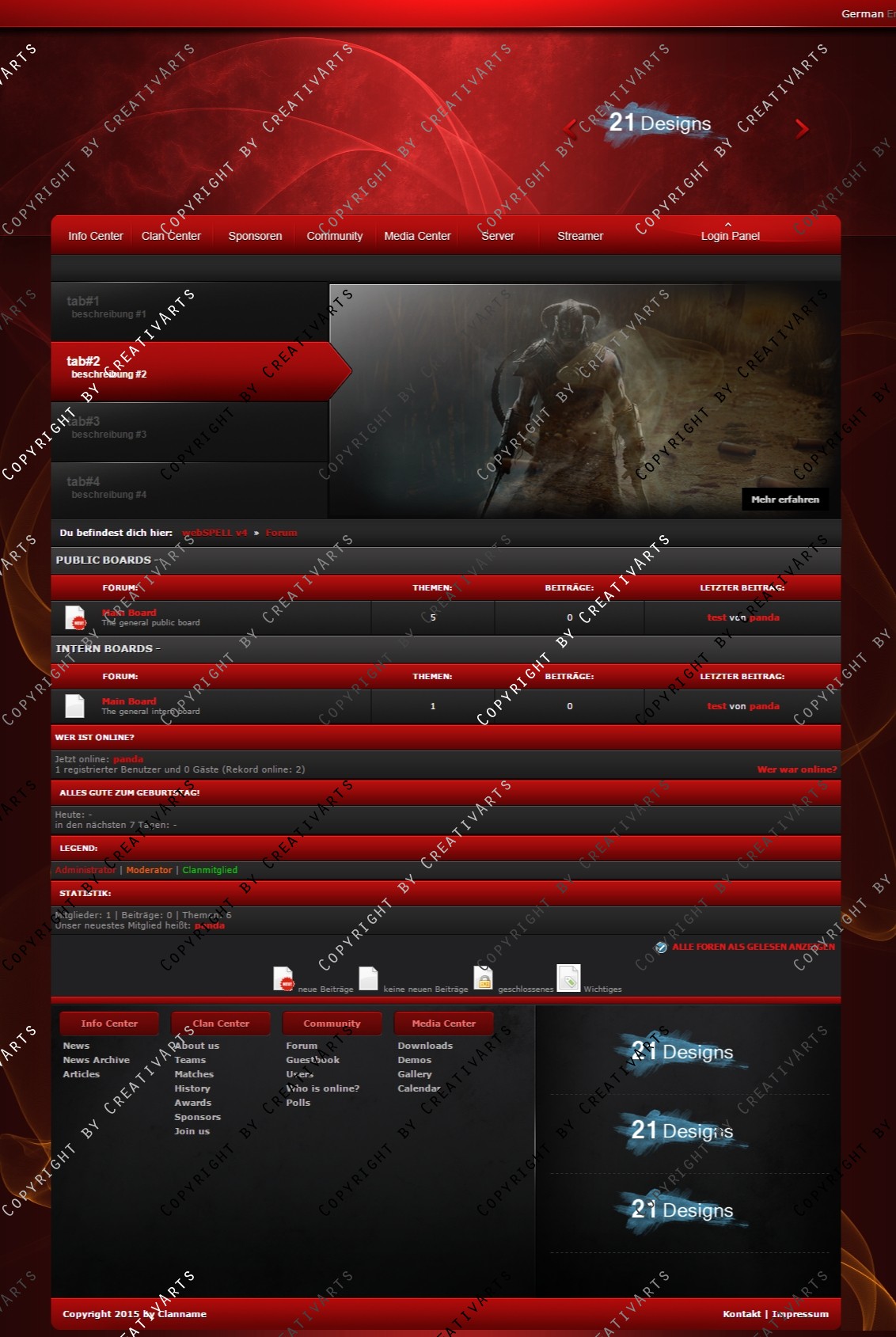This screenshot has height=1337, width=896.
Task: Click the footer Info Center button
Action: [109, 1024]
